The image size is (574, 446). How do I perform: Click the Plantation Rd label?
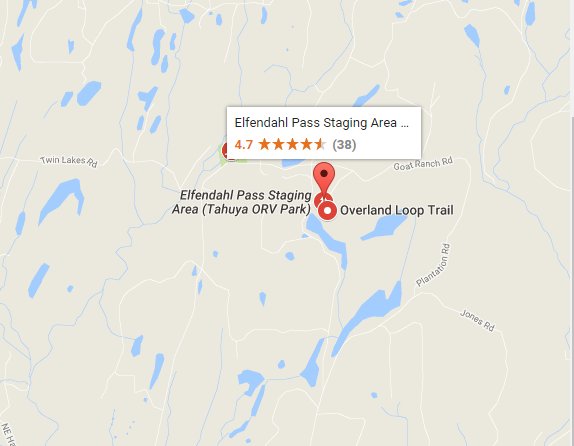pyautogui.click(x=434, y=265)
